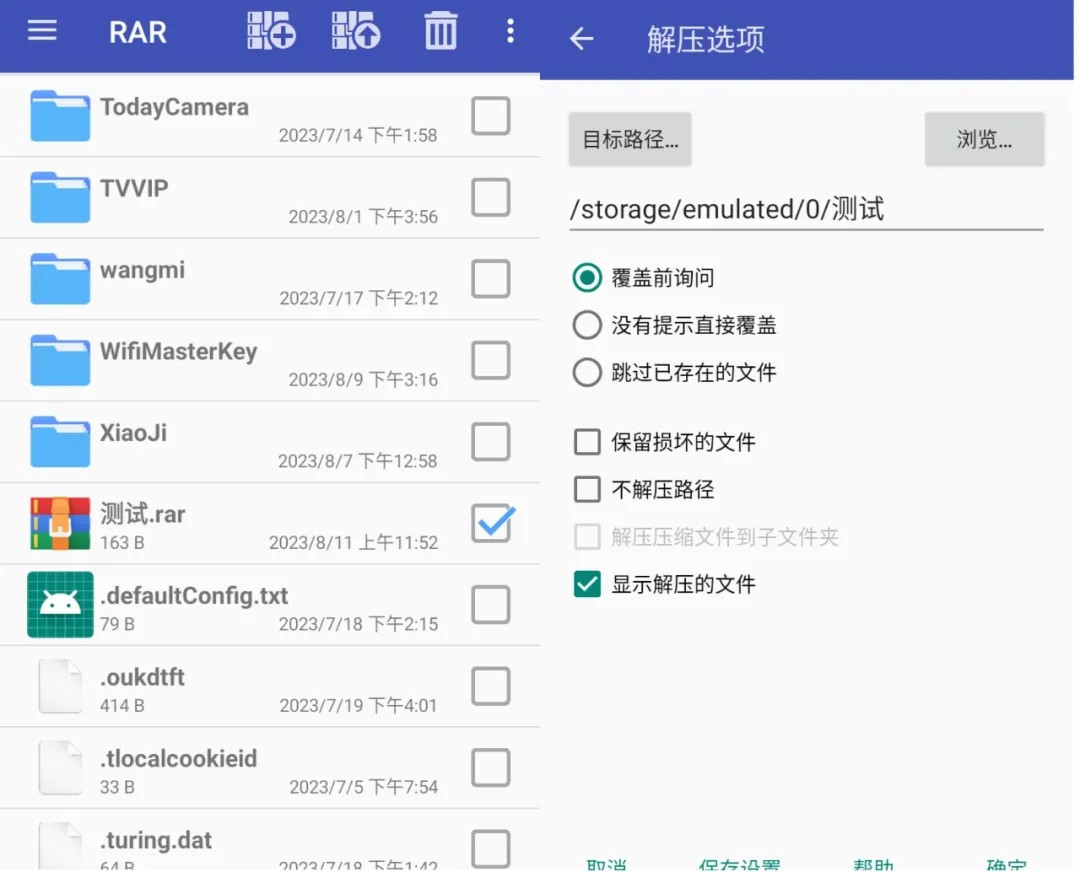Choose 跳过已存在的文件 radio option
The width and height of the screenshot is (1080, 872).
587,373
